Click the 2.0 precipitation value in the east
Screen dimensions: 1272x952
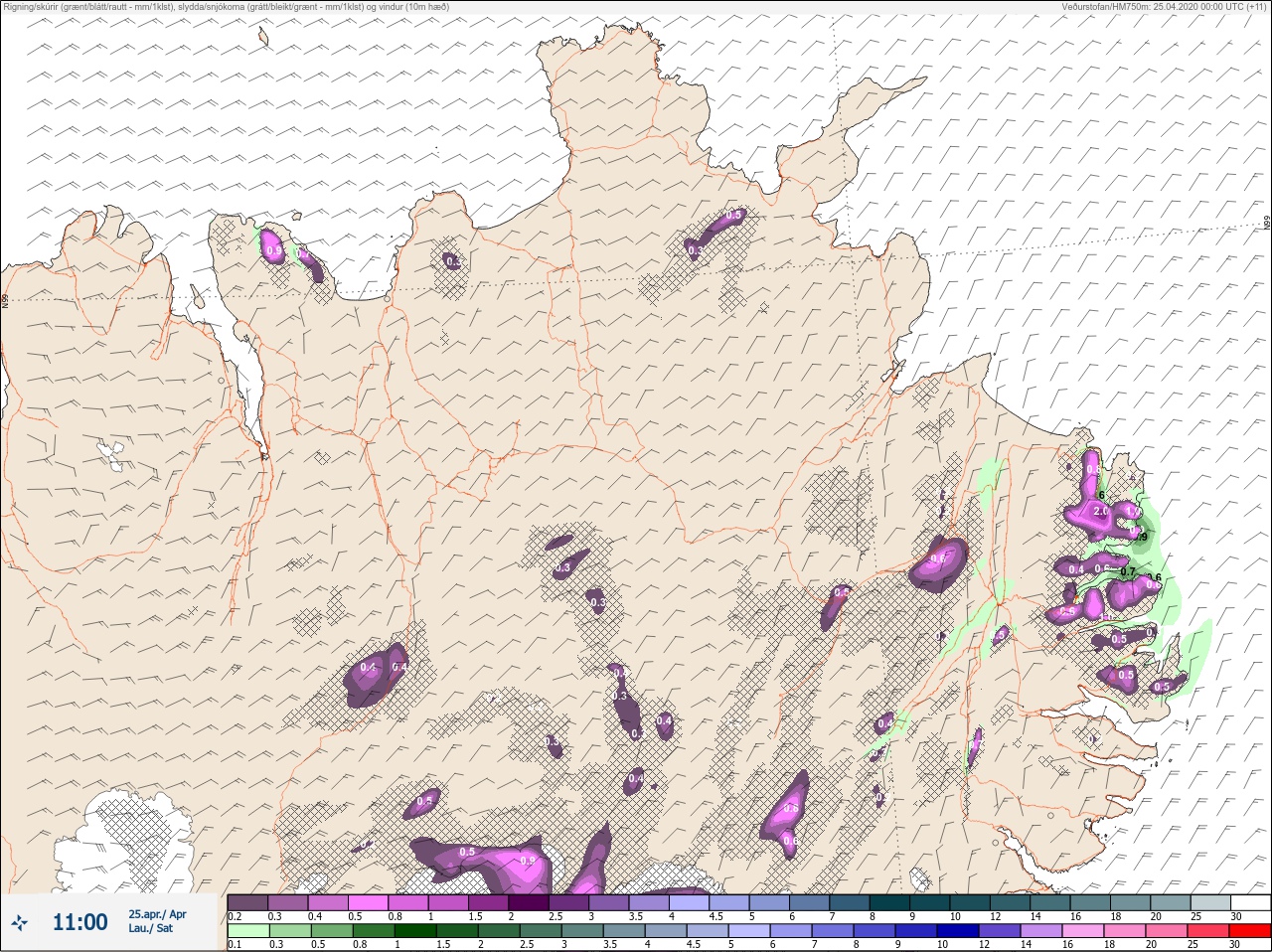(x=1100, y=512)
